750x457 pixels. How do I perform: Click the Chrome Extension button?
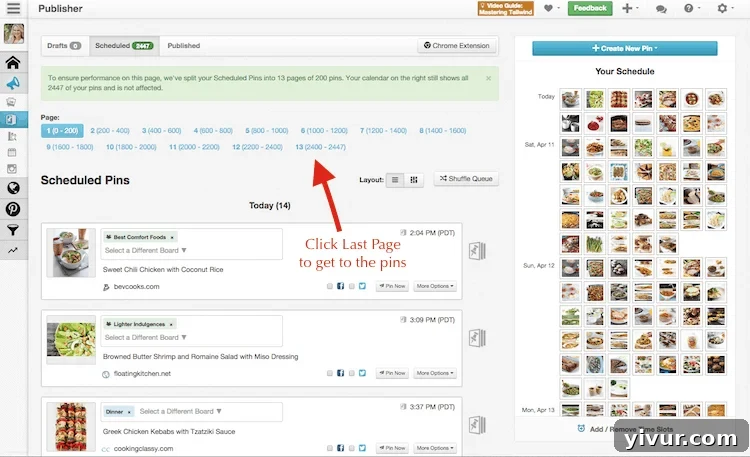(457, 46)
